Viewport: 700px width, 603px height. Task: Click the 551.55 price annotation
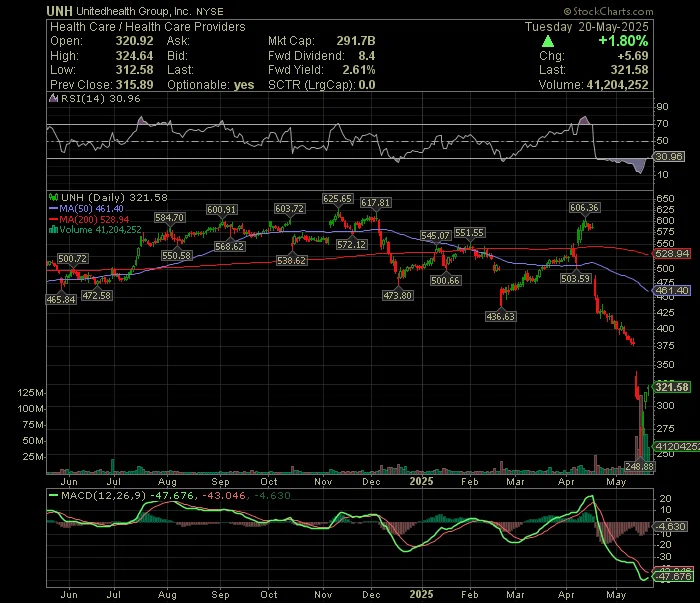click(x=469, y=233)
